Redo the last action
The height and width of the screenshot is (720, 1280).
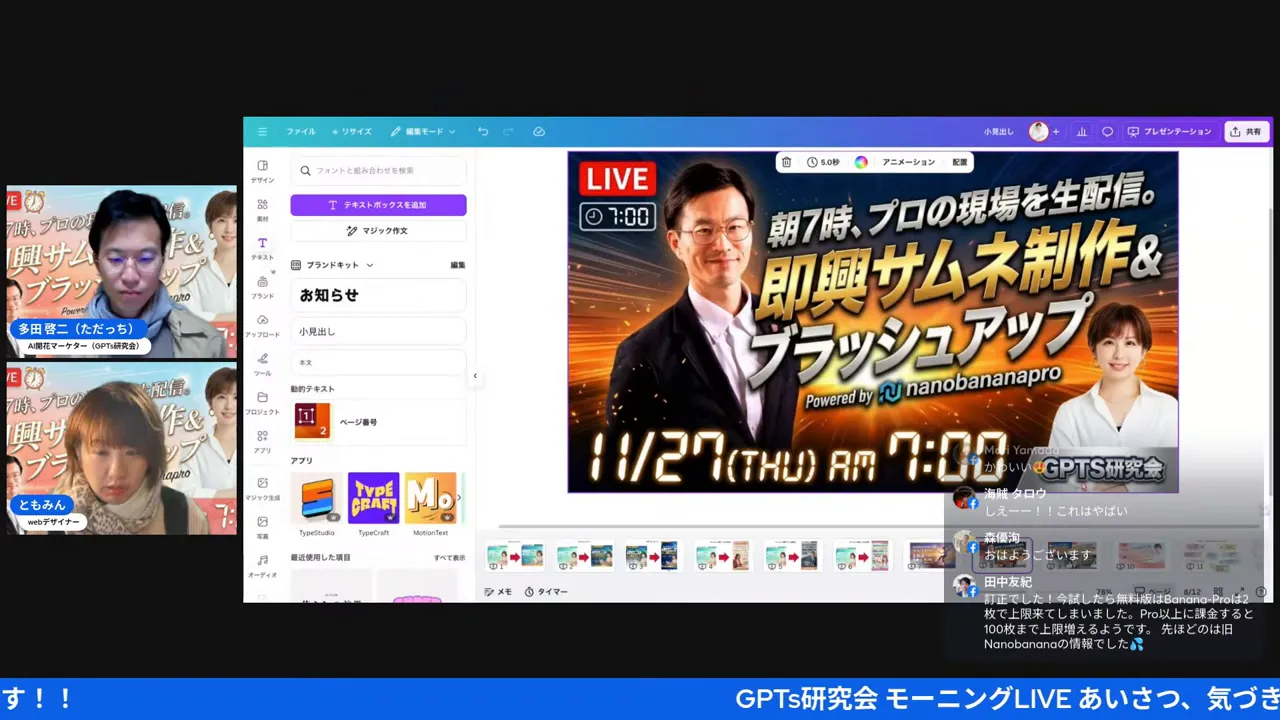click(508, 132)
